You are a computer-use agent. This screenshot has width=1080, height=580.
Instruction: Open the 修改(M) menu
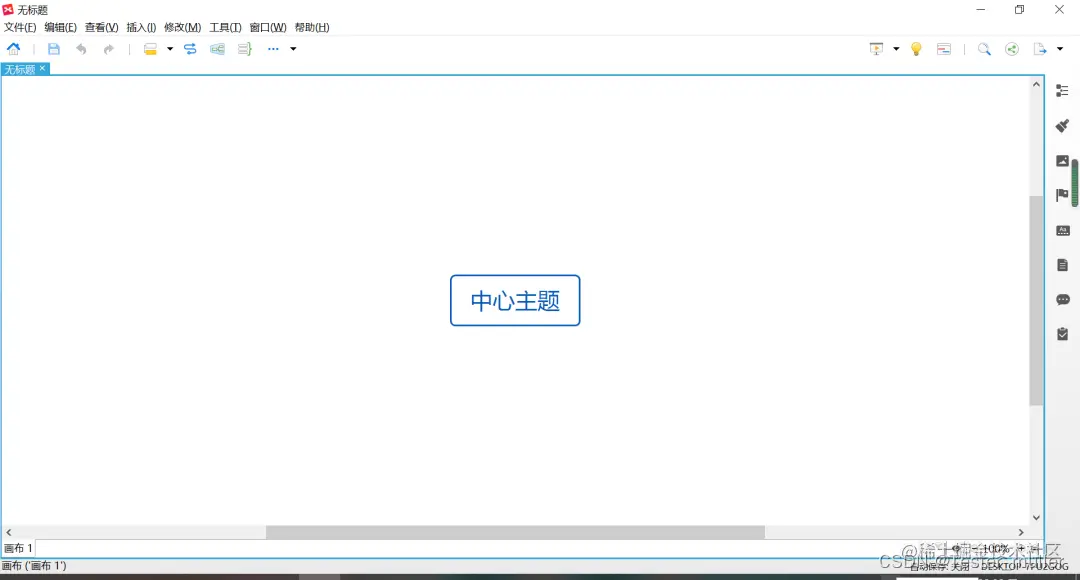pyautogui.click(x=181, y=27)
